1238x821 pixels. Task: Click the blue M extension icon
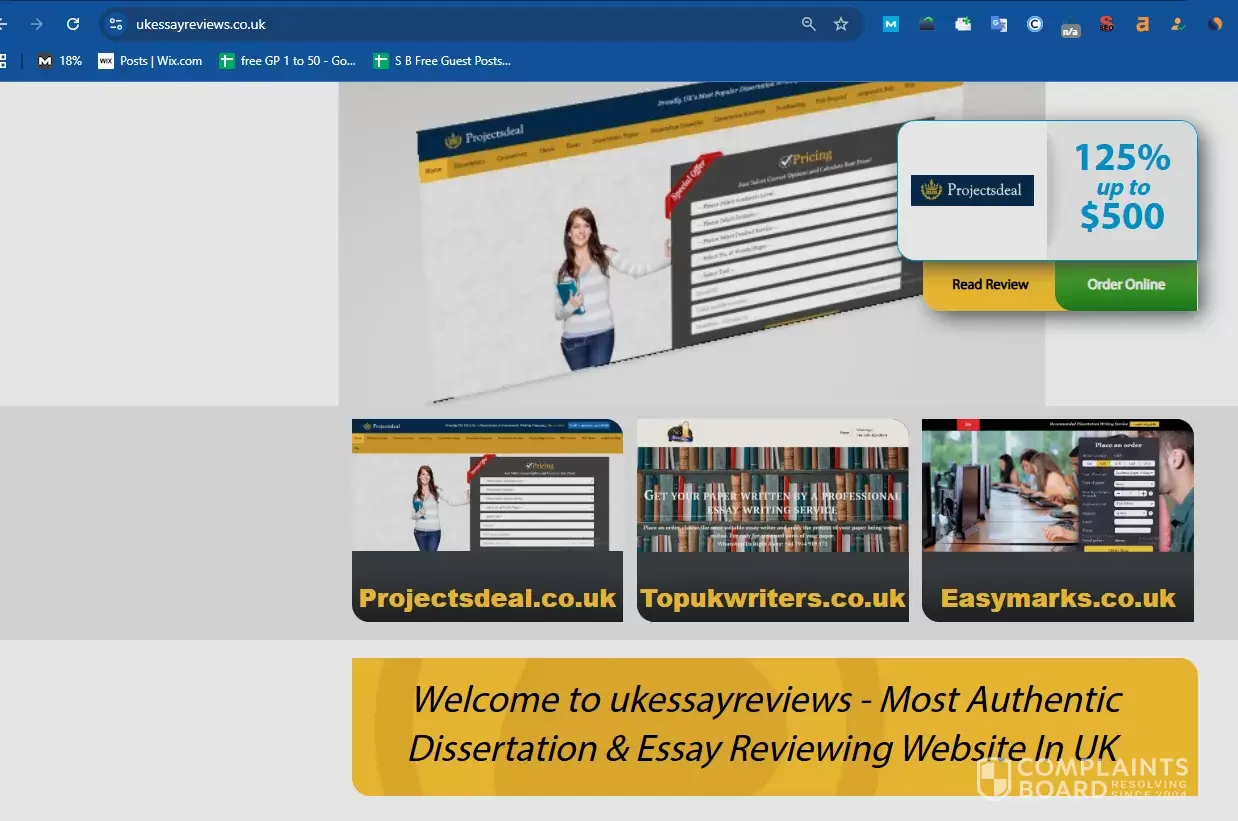point(890,24)
